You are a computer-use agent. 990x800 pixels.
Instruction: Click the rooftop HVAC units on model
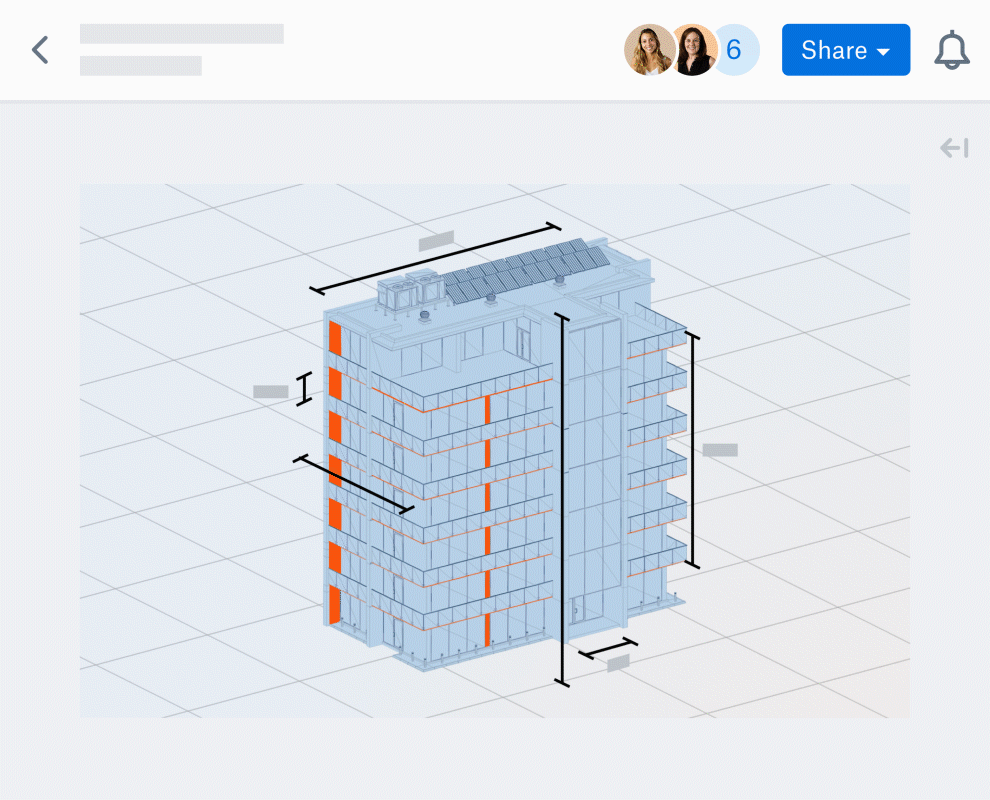point(411,290)
